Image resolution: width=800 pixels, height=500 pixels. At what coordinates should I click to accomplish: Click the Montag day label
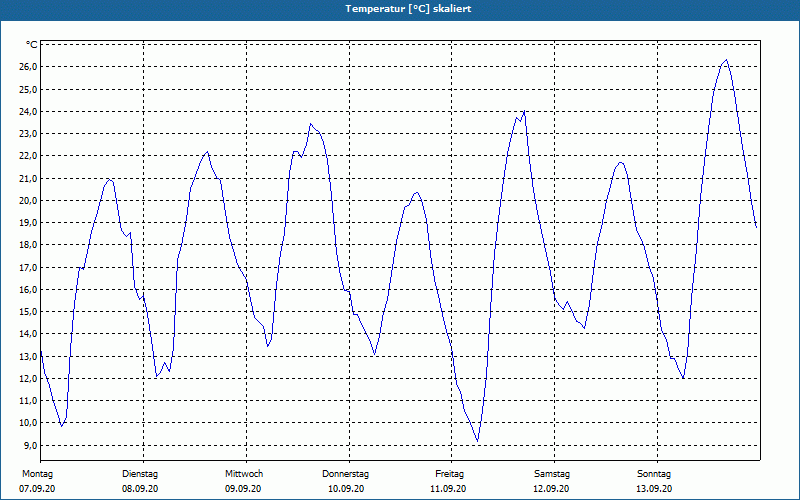click(37, 474)
